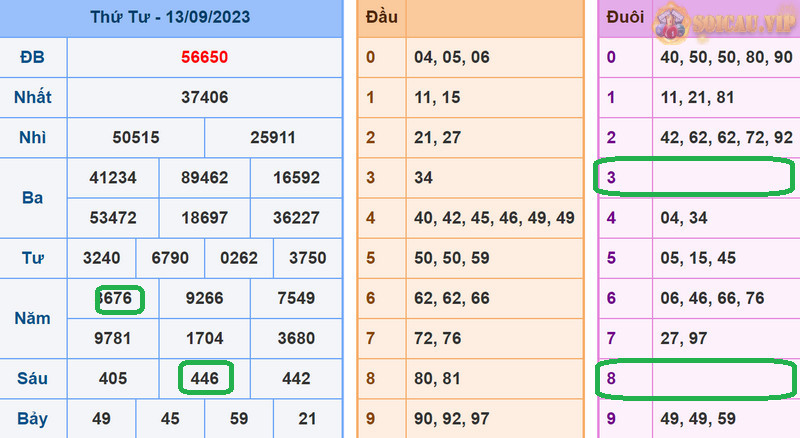Click the Đuôi column header
Screen dimensions: 800x438
pyautogui.click(x=624, y=18)
